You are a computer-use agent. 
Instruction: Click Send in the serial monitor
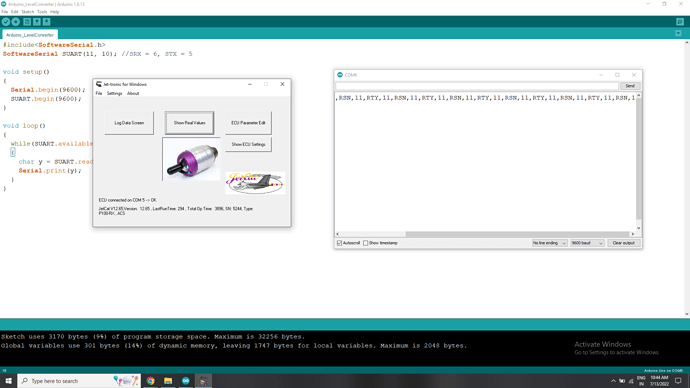[x=630, y=86]
